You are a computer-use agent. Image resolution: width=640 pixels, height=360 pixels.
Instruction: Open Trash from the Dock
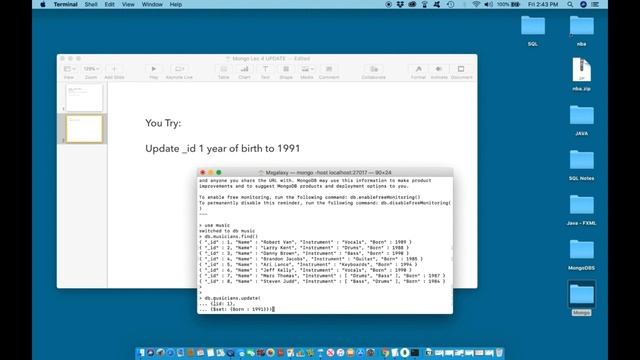pyautogui.click(x=499, y=353)
